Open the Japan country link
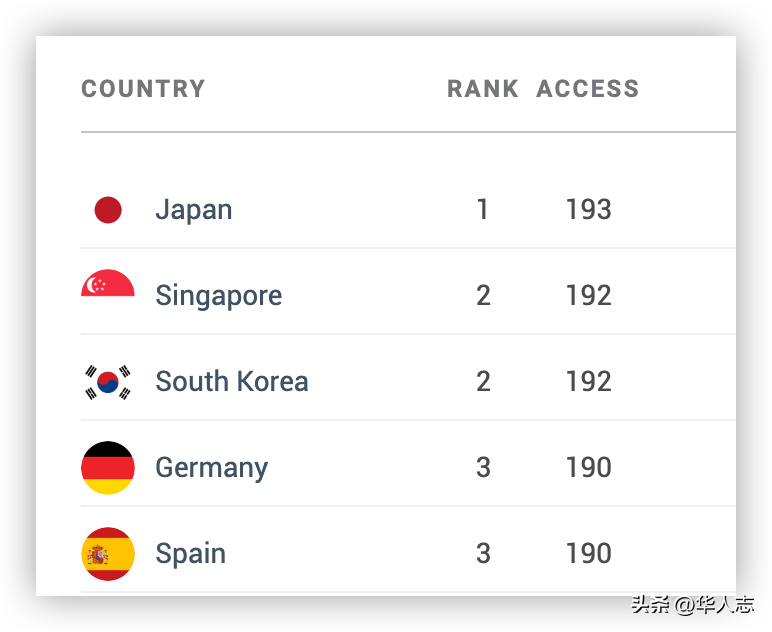This screenshot has width=772, height=632. [193, 210]
